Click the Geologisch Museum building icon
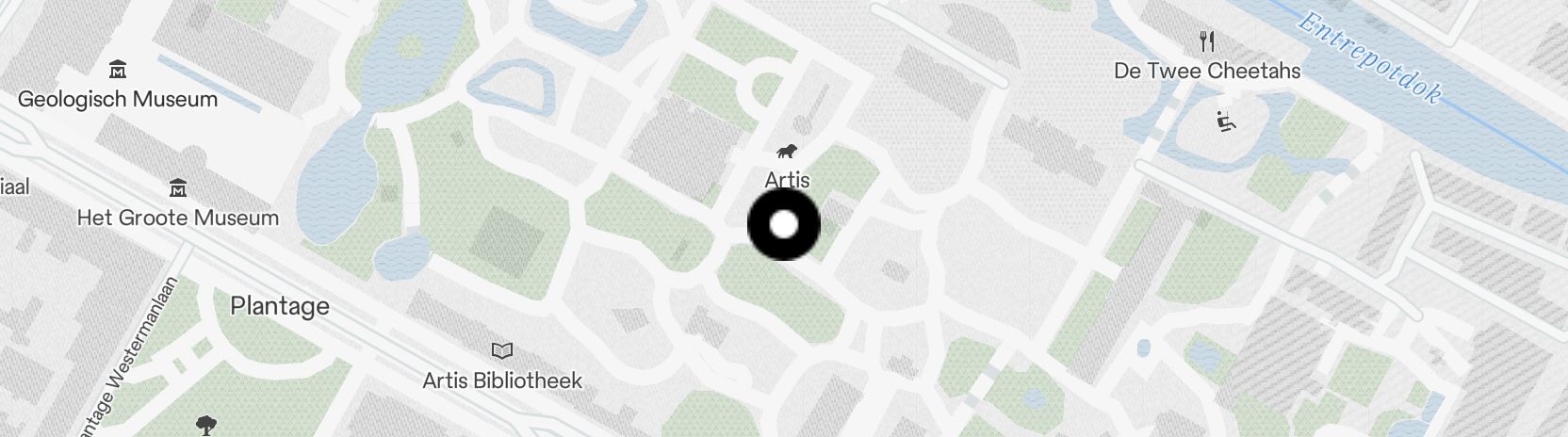Image resolution: width=1568 pixels, height=437 pixels. 118,70
